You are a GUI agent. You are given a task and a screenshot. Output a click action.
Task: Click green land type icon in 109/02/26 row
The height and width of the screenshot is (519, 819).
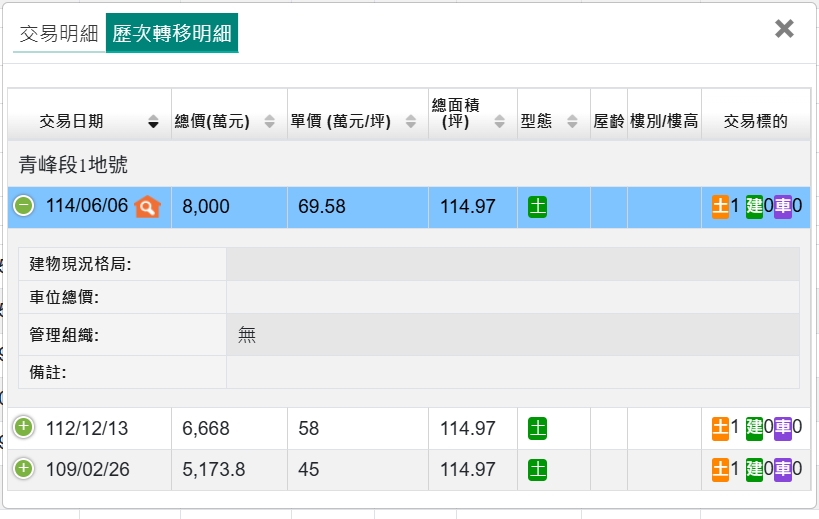click(x=537, y=469)
